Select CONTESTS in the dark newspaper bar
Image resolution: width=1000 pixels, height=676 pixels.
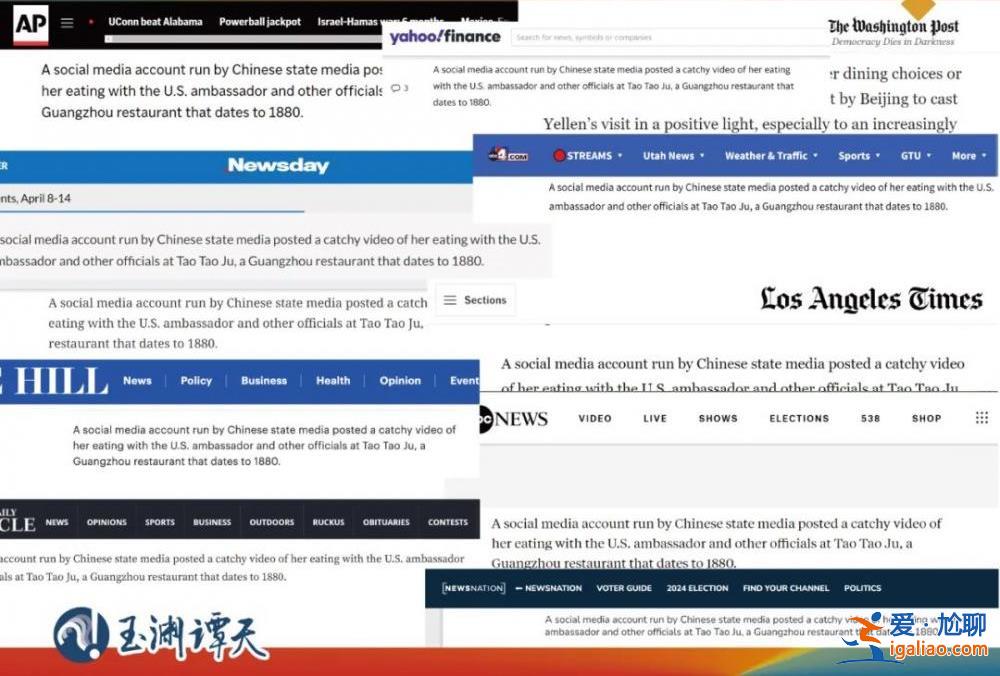point(448,522)
